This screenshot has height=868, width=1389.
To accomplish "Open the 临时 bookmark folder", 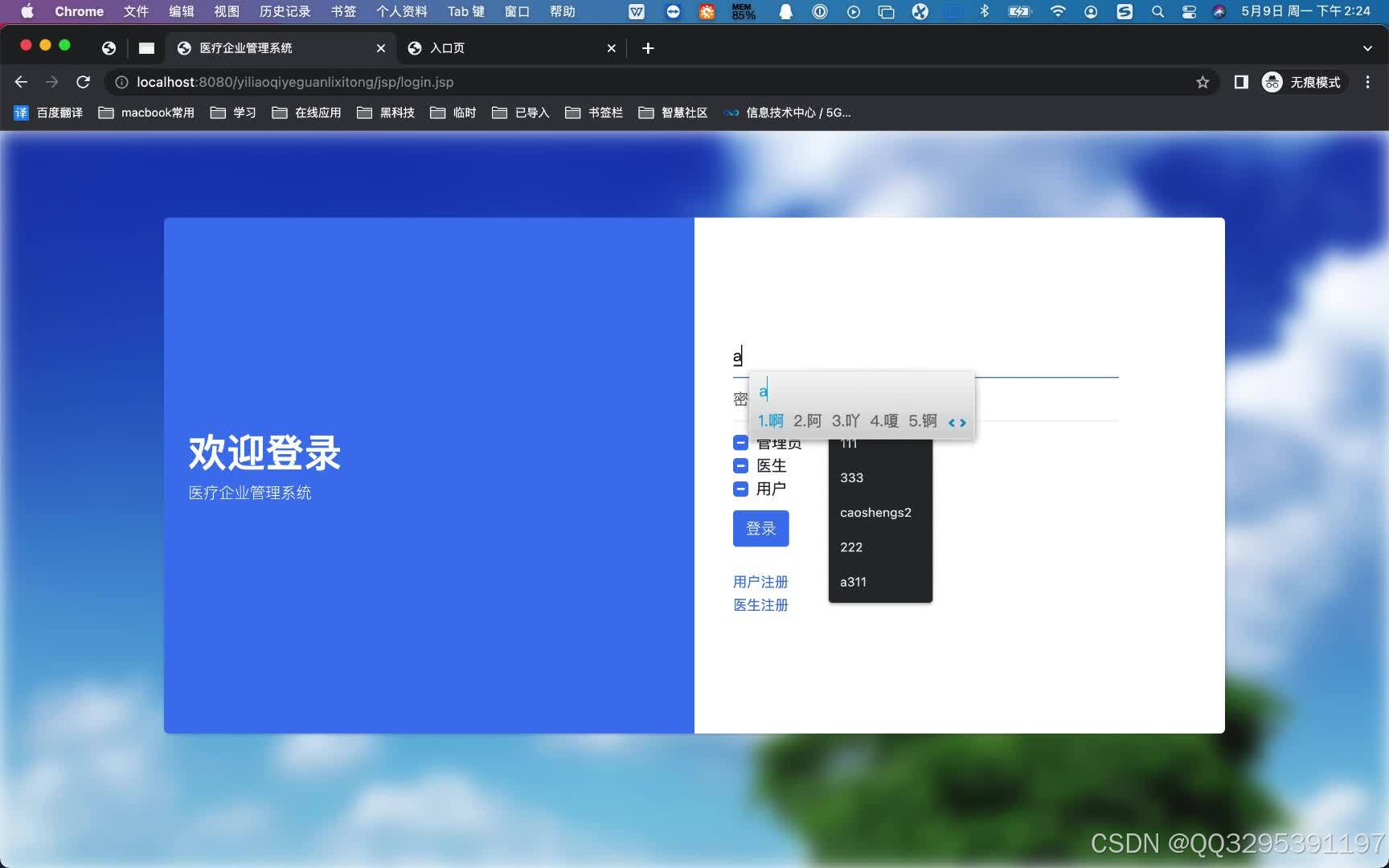I will [453, 113].
